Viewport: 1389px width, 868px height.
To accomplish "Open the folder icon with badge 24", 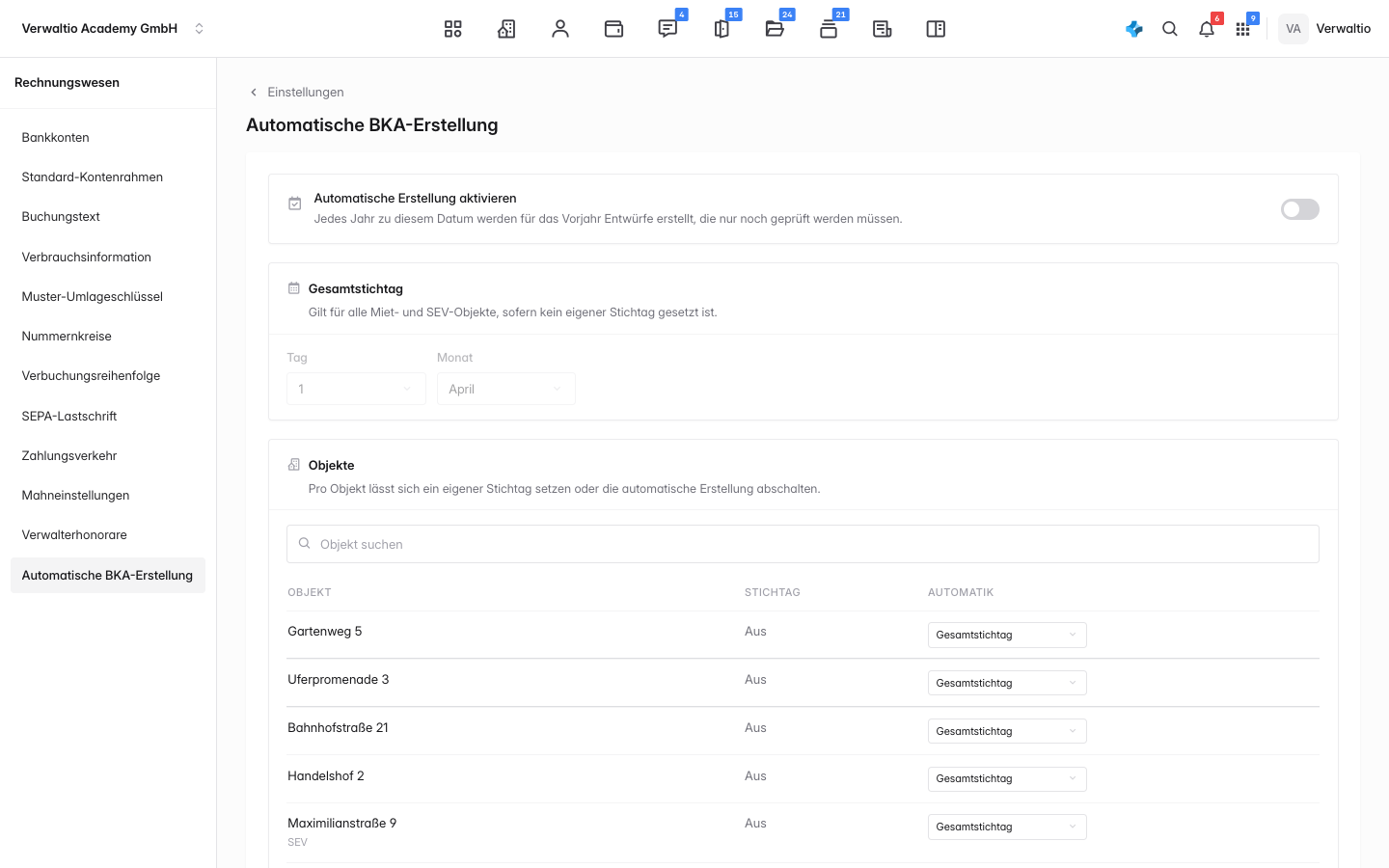I will pos(775,29).
